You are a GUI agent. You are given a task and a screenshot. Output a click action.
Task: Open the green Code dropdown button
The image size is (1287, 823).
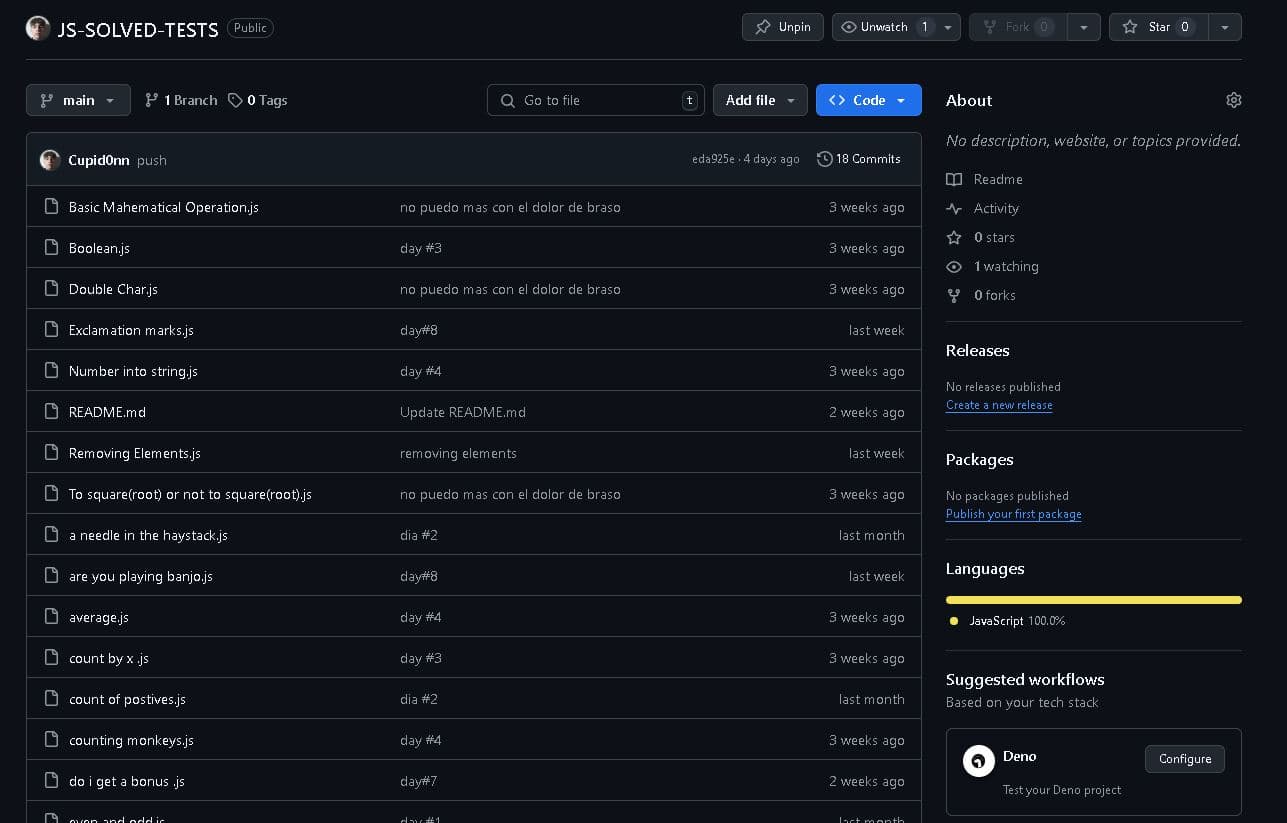pos(868,100)
